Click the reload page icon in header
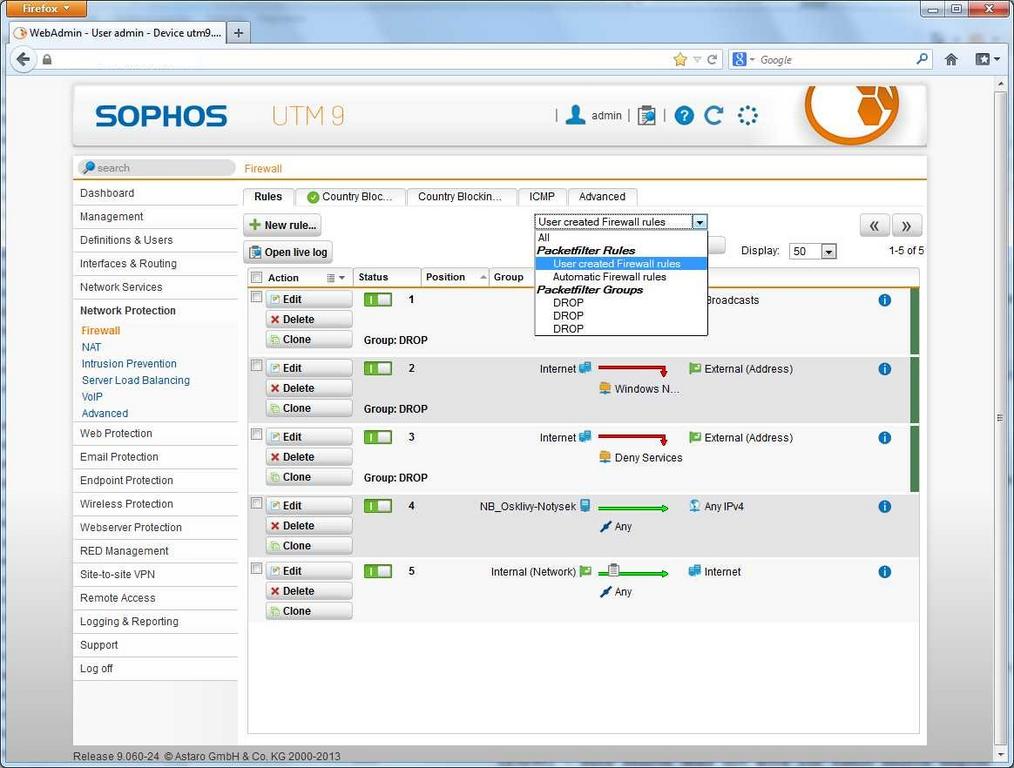Viewport: 1014px width, 768px height. point(714,116)
